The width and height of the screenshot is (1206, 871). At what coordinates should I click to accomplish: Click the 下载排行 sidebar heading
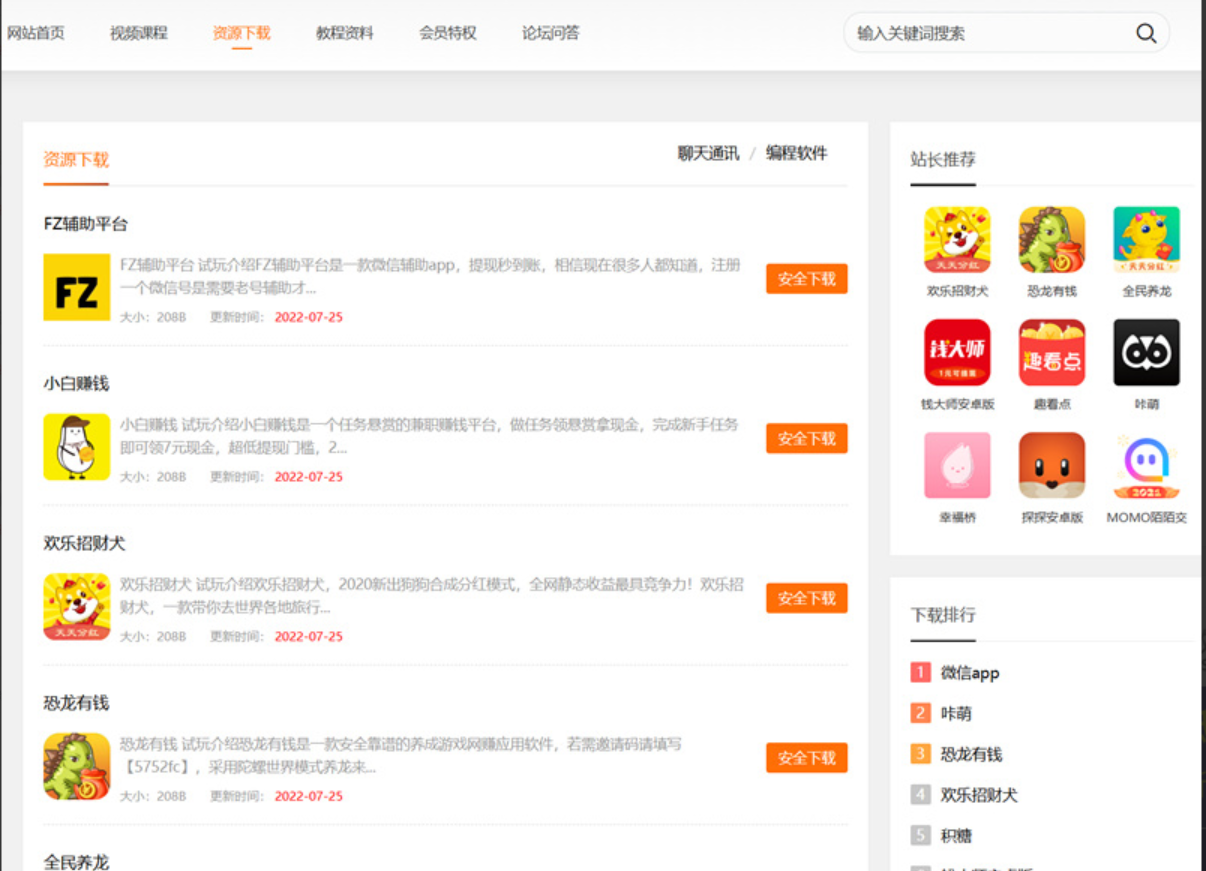coord(943,614)
